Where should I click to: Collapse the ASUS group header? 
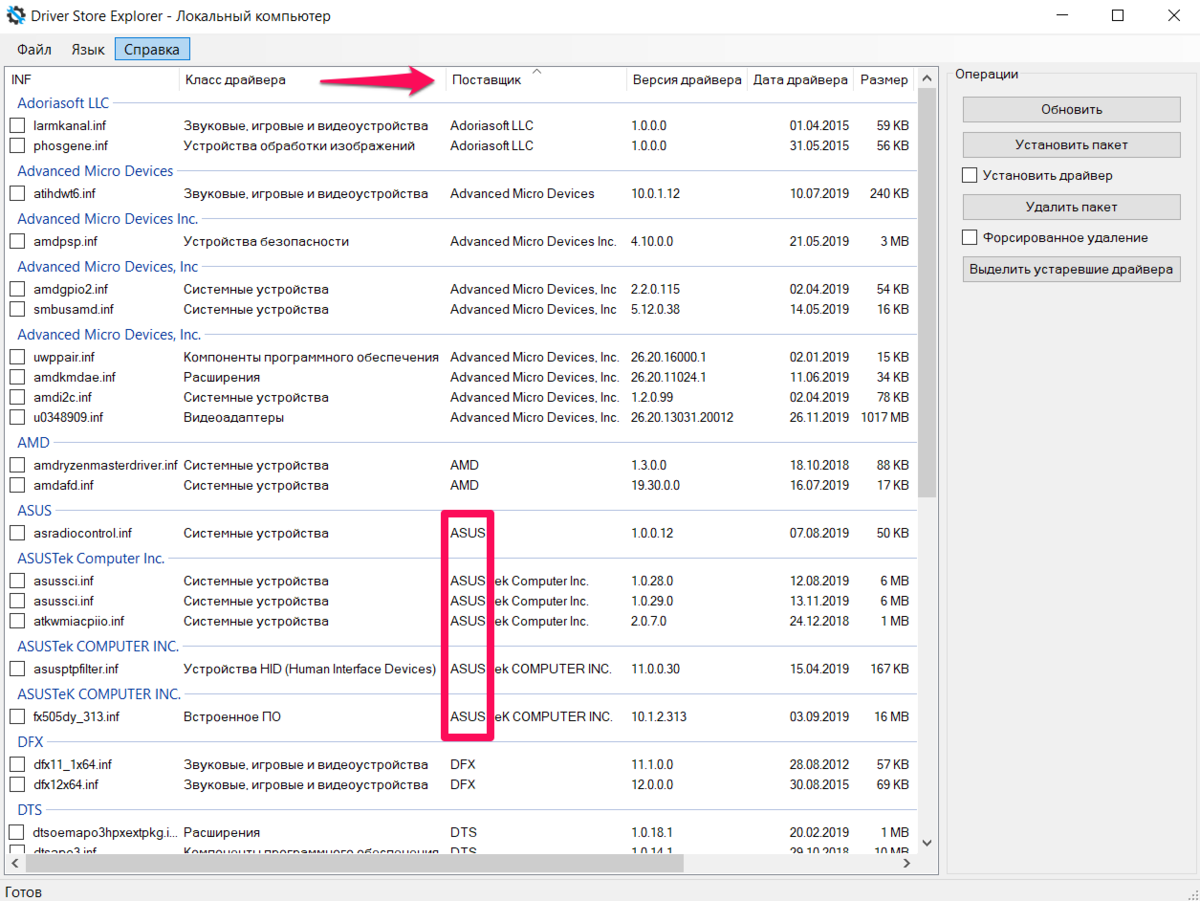coord(35,511)
